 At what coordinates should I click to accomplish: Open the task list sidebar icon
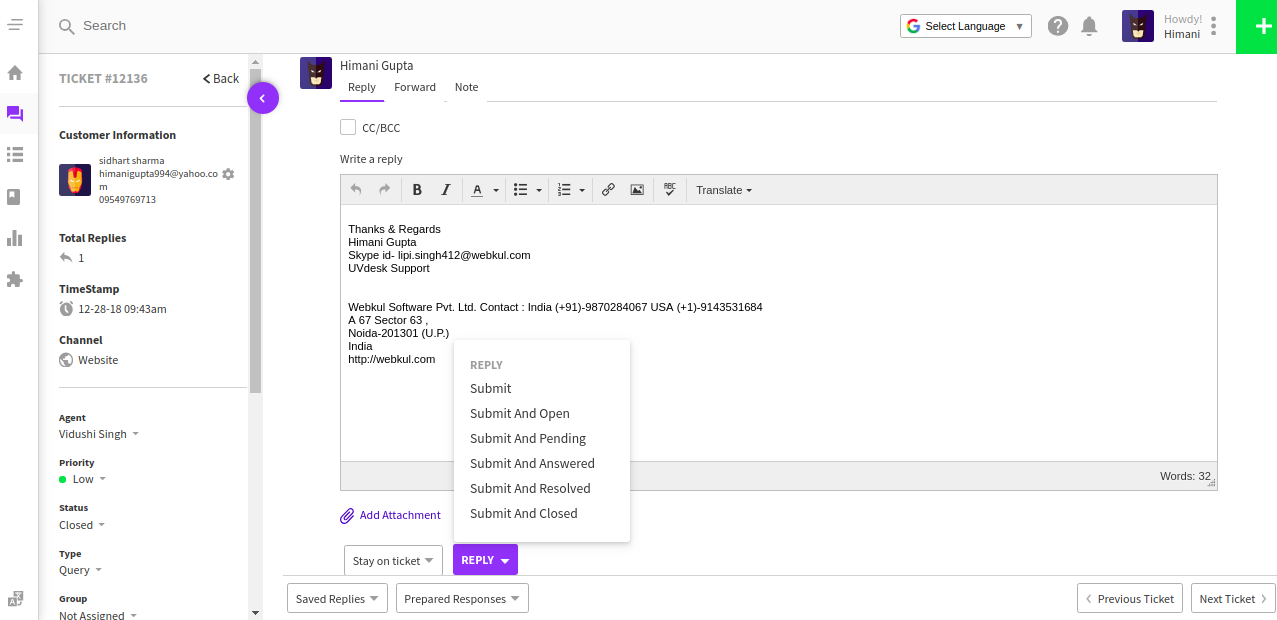click(15, 154)
